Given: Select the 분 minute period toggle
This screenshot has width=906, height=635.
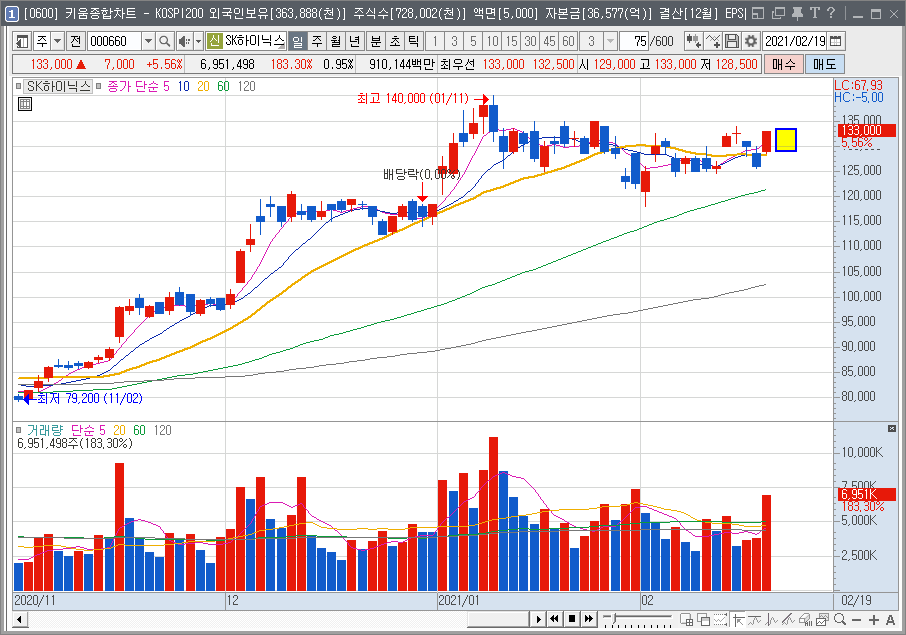Looking at the screenshot, I should [x=376, y=41].
